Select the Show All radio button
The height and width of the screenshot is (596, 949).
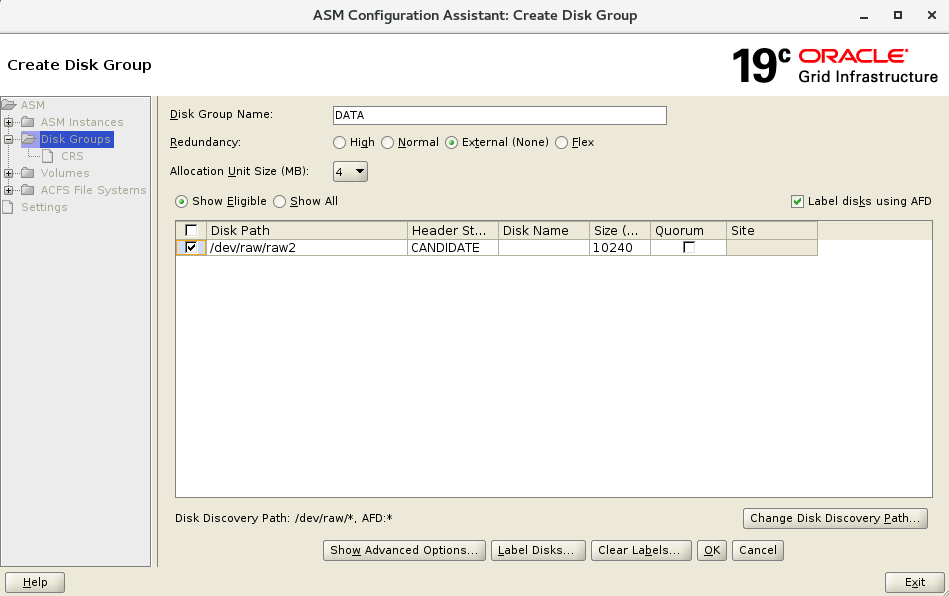tap(280, 202)
